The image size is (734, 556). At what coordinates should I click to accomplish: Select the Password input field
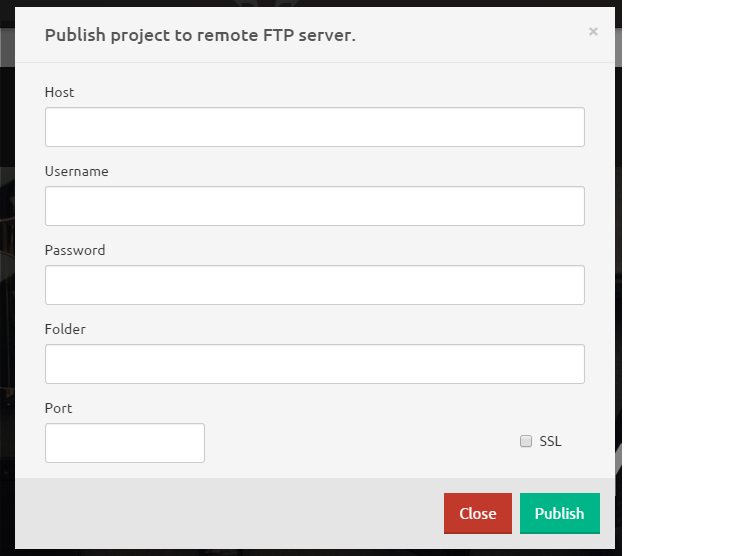click(314, 285)
